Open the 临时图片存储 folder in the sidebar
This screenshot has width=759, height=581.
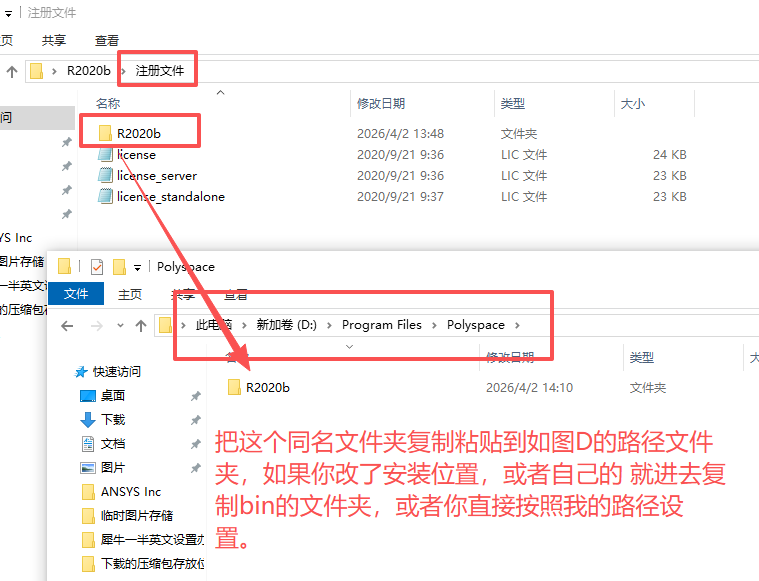click(x=137, y=516)
